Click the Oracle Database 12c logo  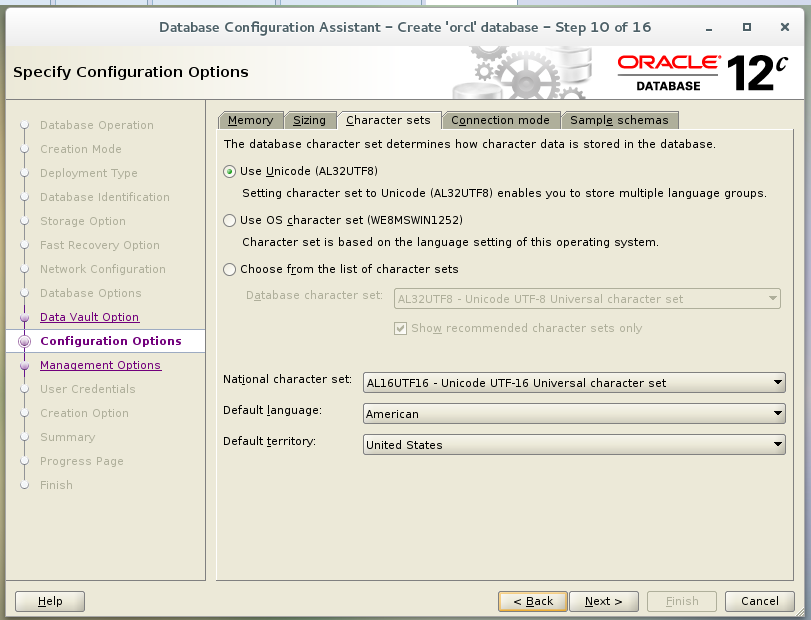(702, 73)
